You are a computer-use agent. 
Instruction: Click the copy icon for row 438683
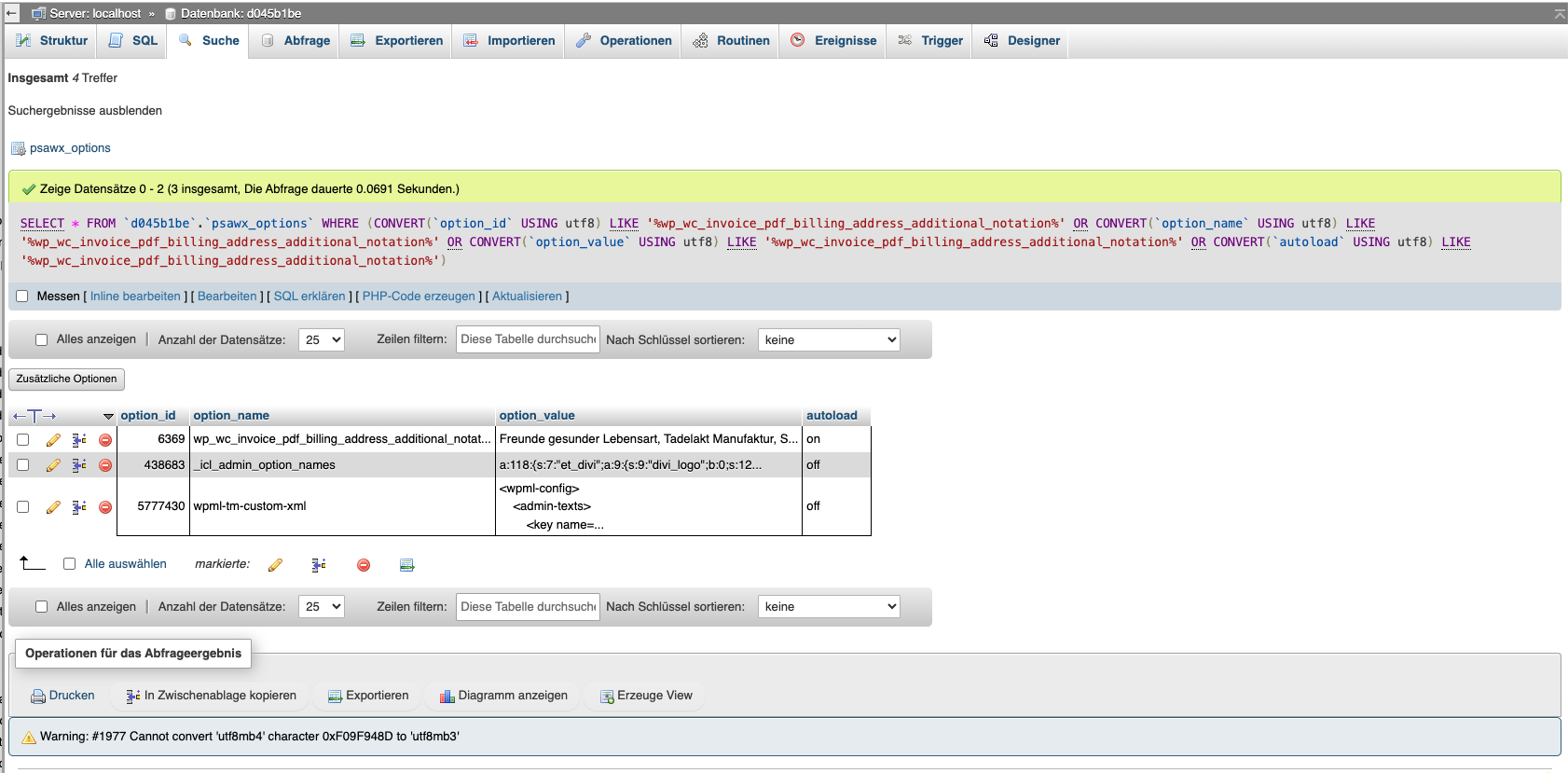tap(79, 465)
